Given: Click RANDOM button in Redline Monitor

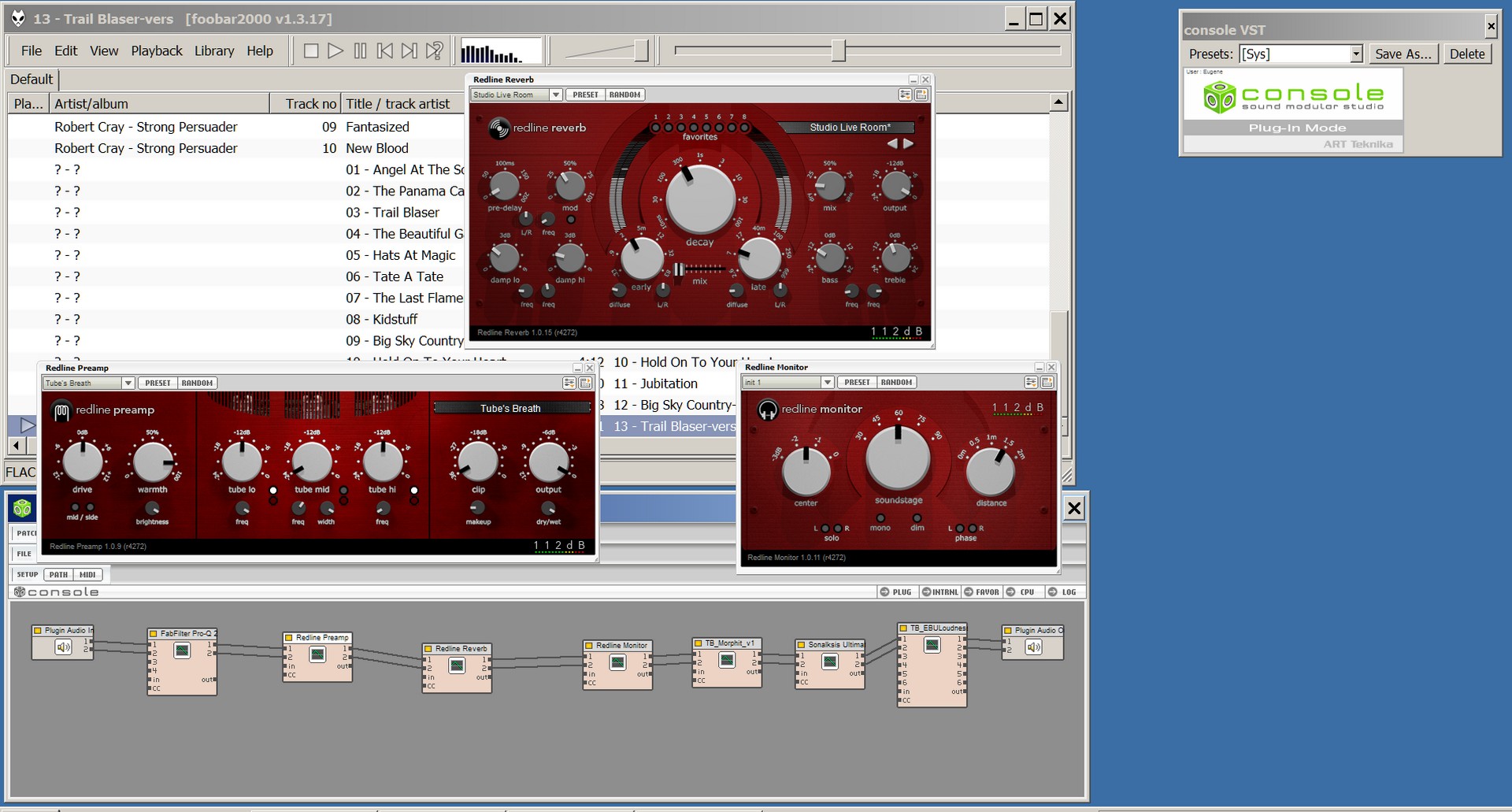Looking at the screenshot, I should [x=897, y=383].
